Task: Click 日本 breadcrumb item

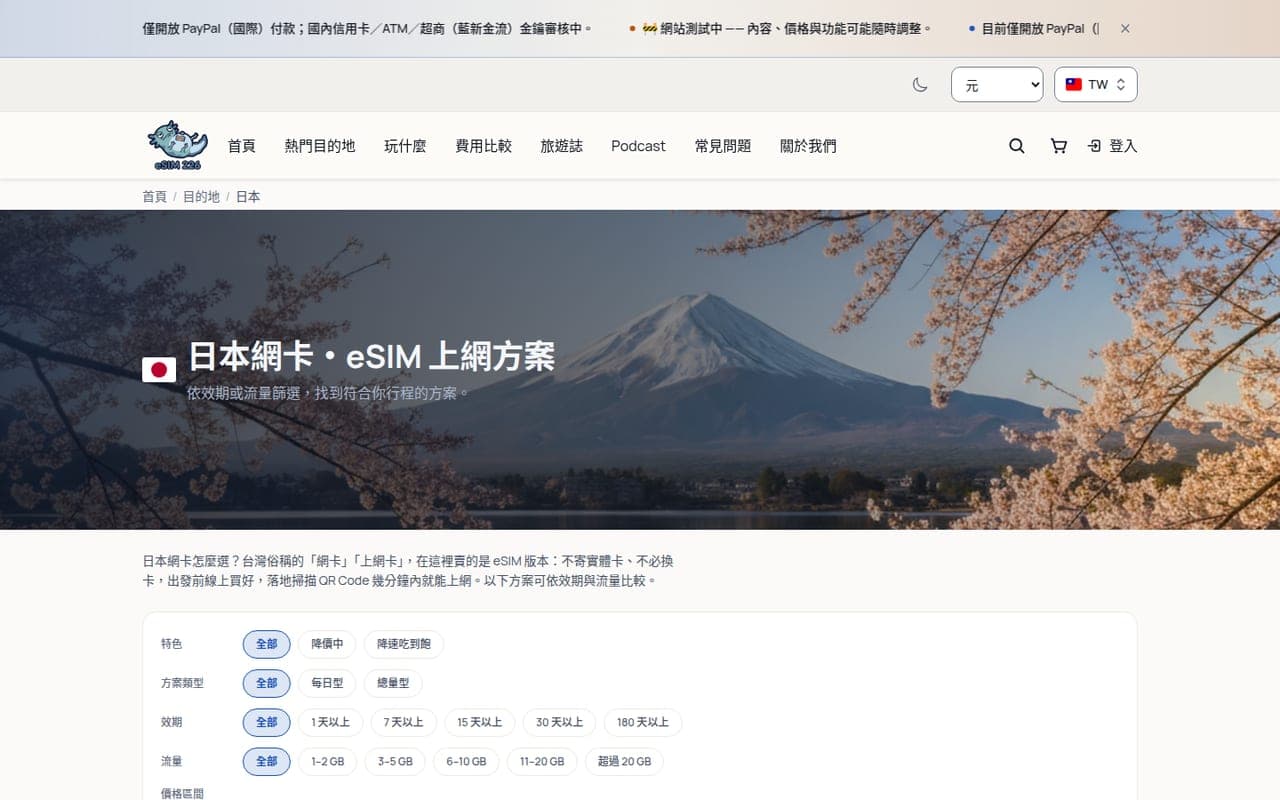Action: (248, 197)
